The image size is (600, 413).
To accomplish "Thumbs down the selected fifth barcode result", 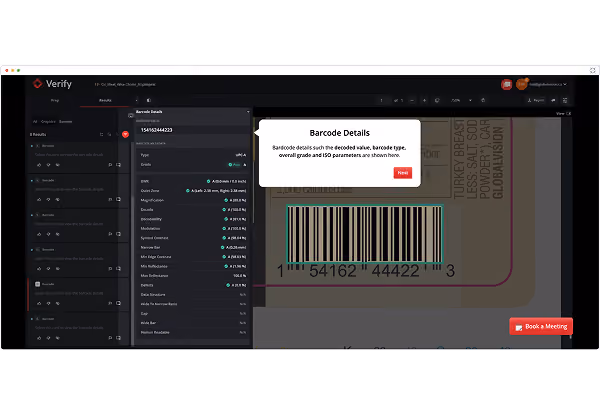I will 48,304.
